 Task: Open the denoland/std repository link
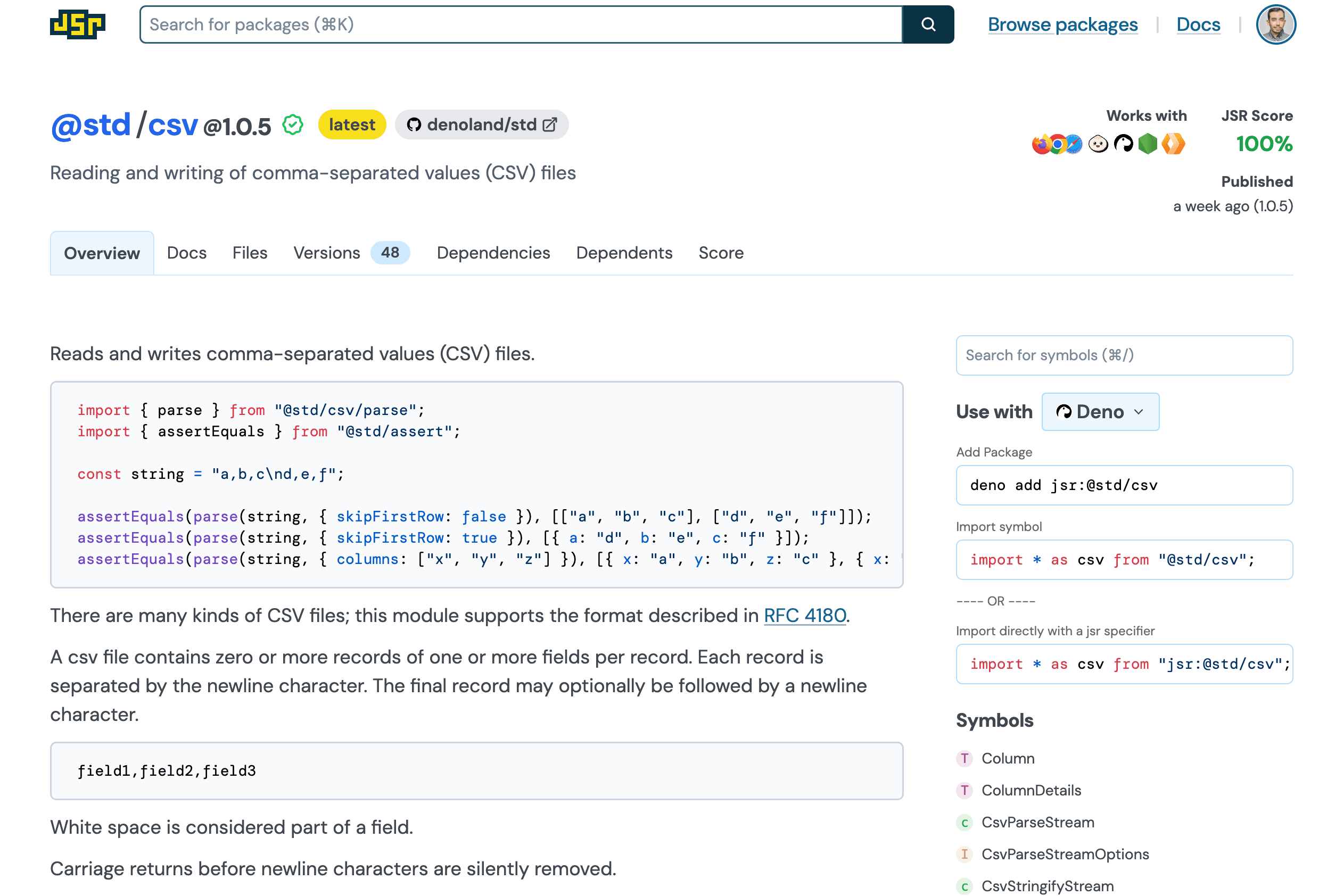(x=482, y=125)
